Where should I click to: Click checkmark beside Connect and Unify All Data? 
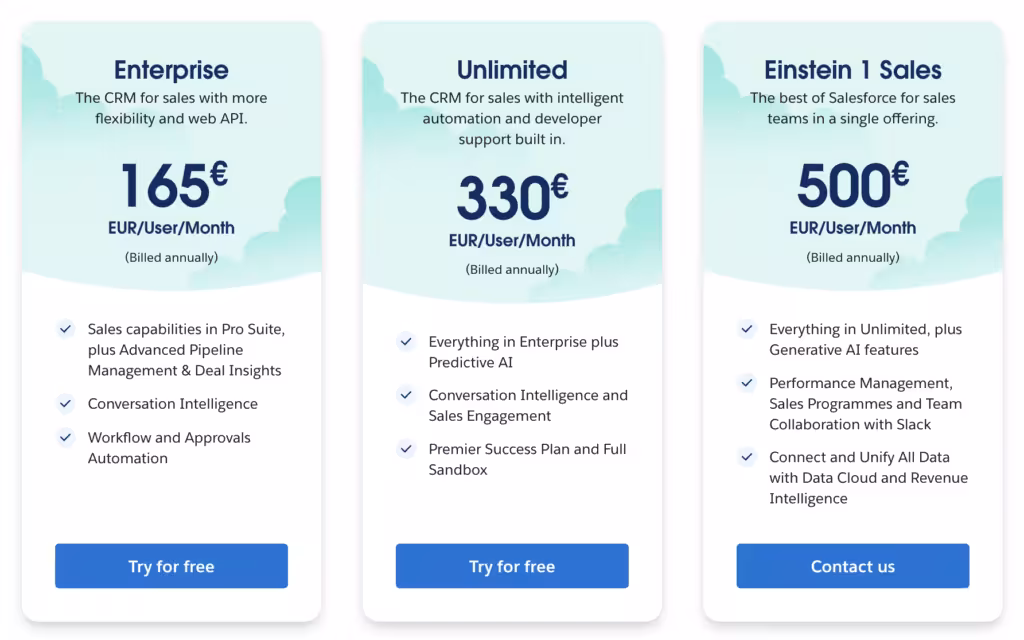pos(747,457)
